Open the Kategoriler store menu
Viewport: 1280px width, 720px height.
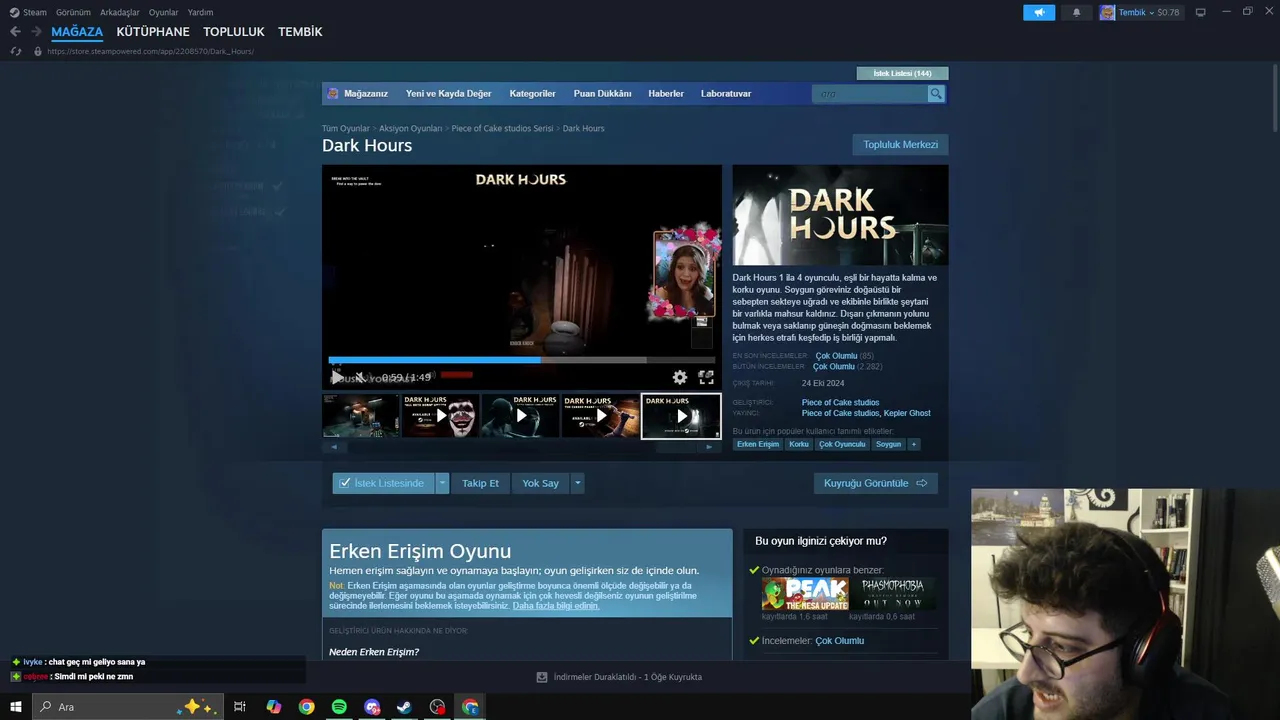pyautogui.click(x=532, y=94)
